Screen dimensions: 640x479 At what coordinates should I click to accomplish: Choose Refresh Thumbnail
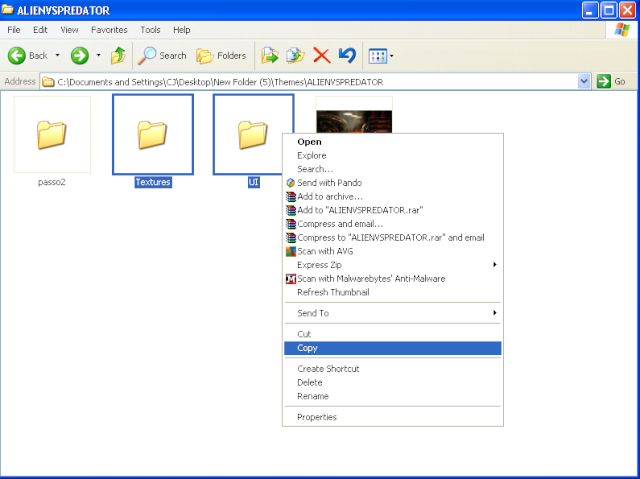coord(393,292)
